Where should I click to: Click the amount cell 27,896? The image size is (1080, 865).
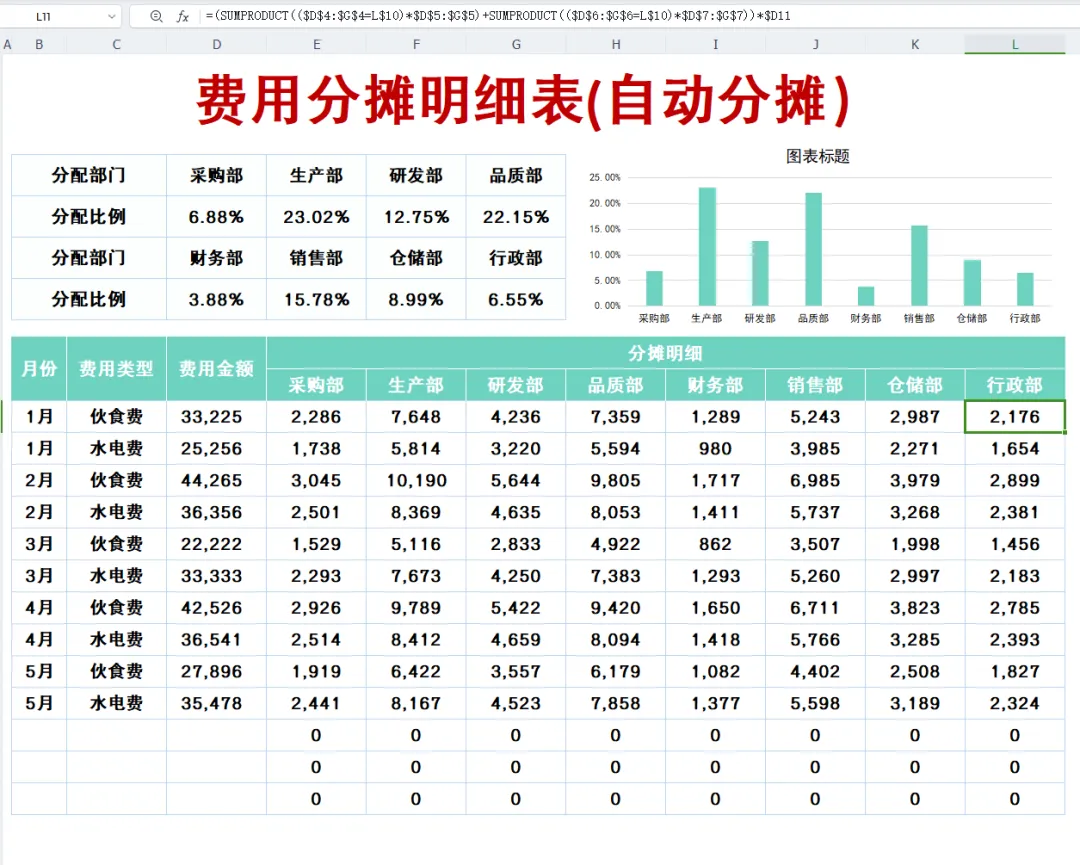coord(216,671)
